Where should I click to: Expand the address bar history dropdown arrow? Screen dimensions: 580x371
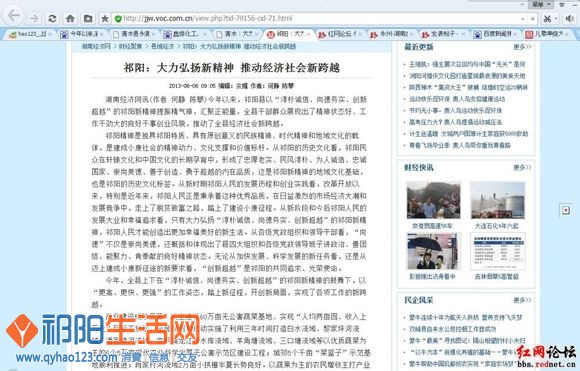pos(523,18)
